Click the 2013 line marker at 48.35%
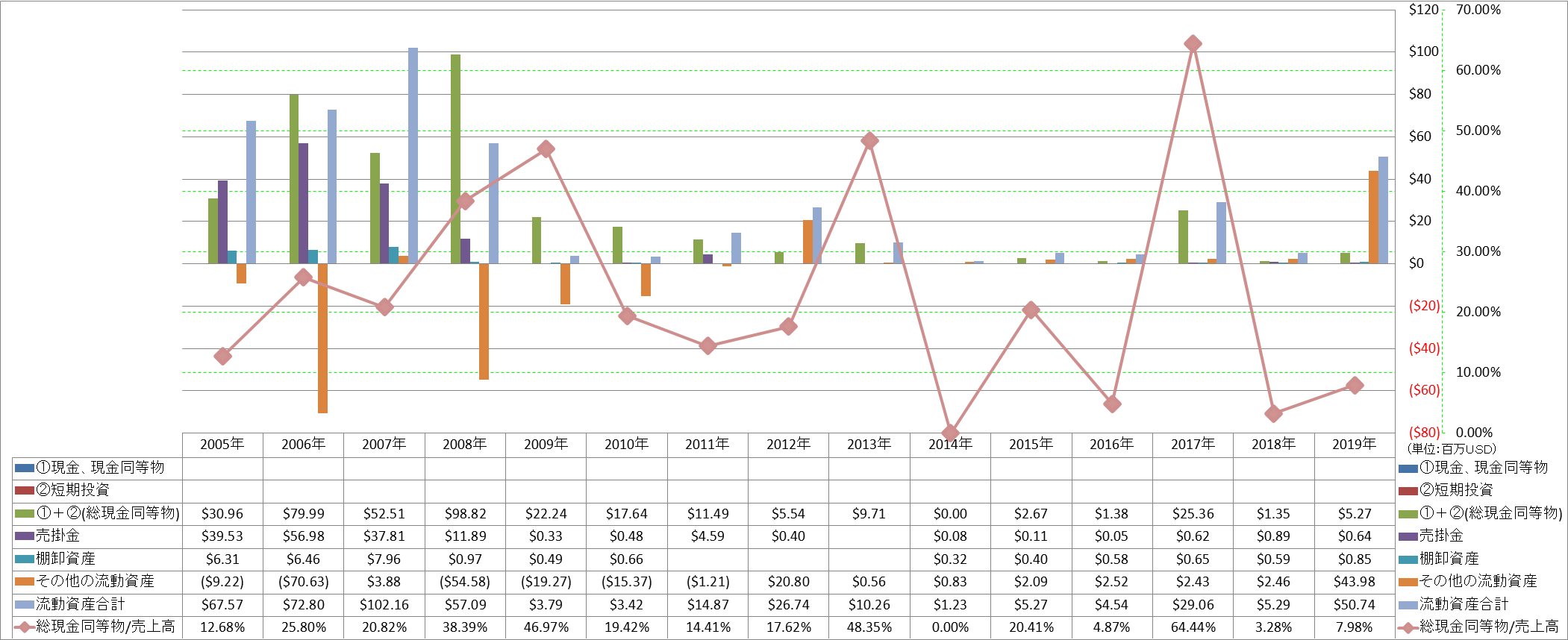This screenshot has height=640, width=1568. tap(869, 140)
